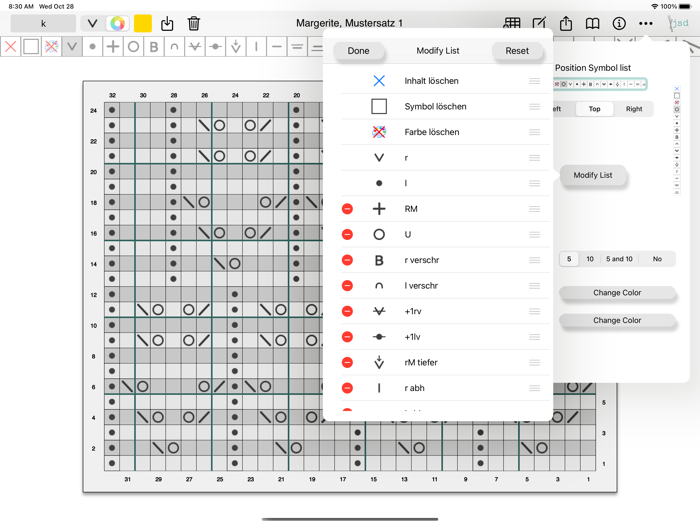Image resolution: width=700 pixels, height=525 pixels.
Task: Select the small arch symbol in symbol bar
Action: click(175, 46)
